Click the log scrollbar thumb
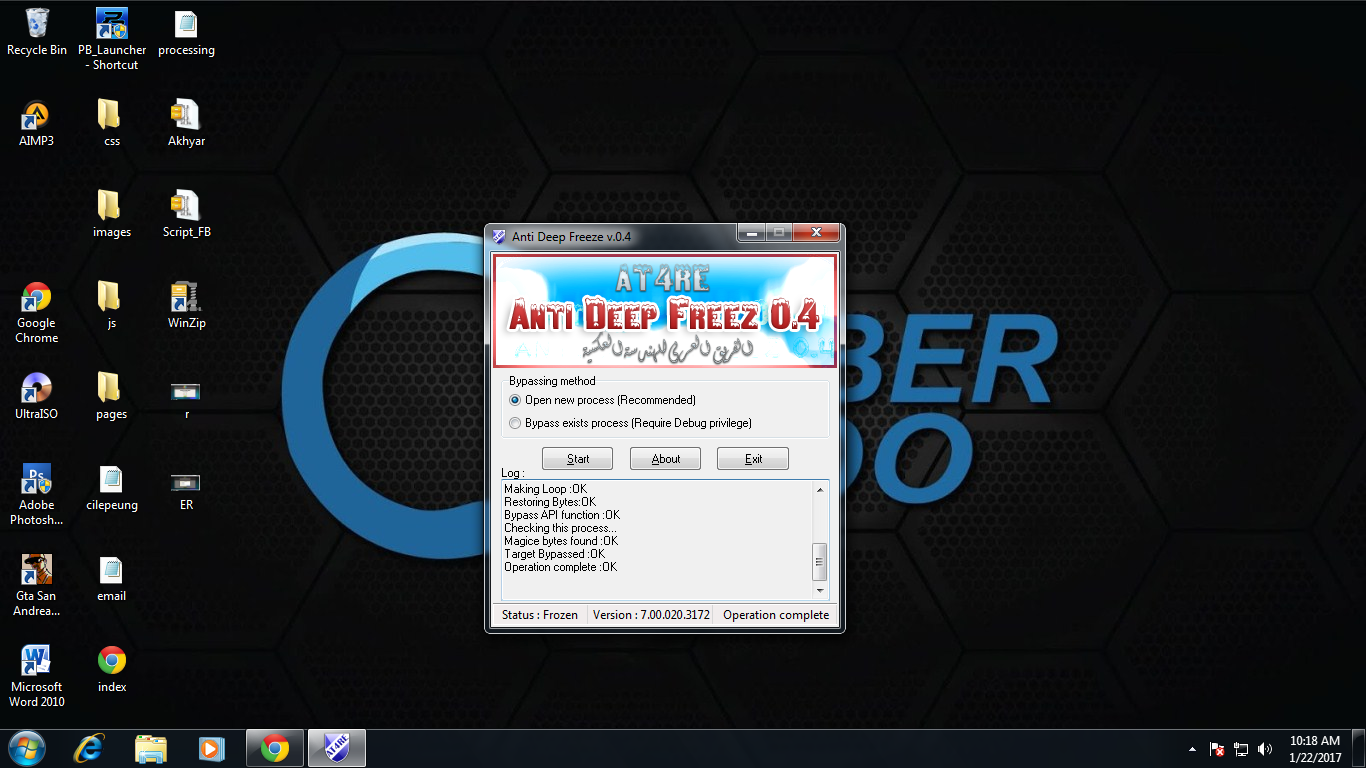Image resolution: width=1366 pixels, height=768 pixels. (820, 562)
